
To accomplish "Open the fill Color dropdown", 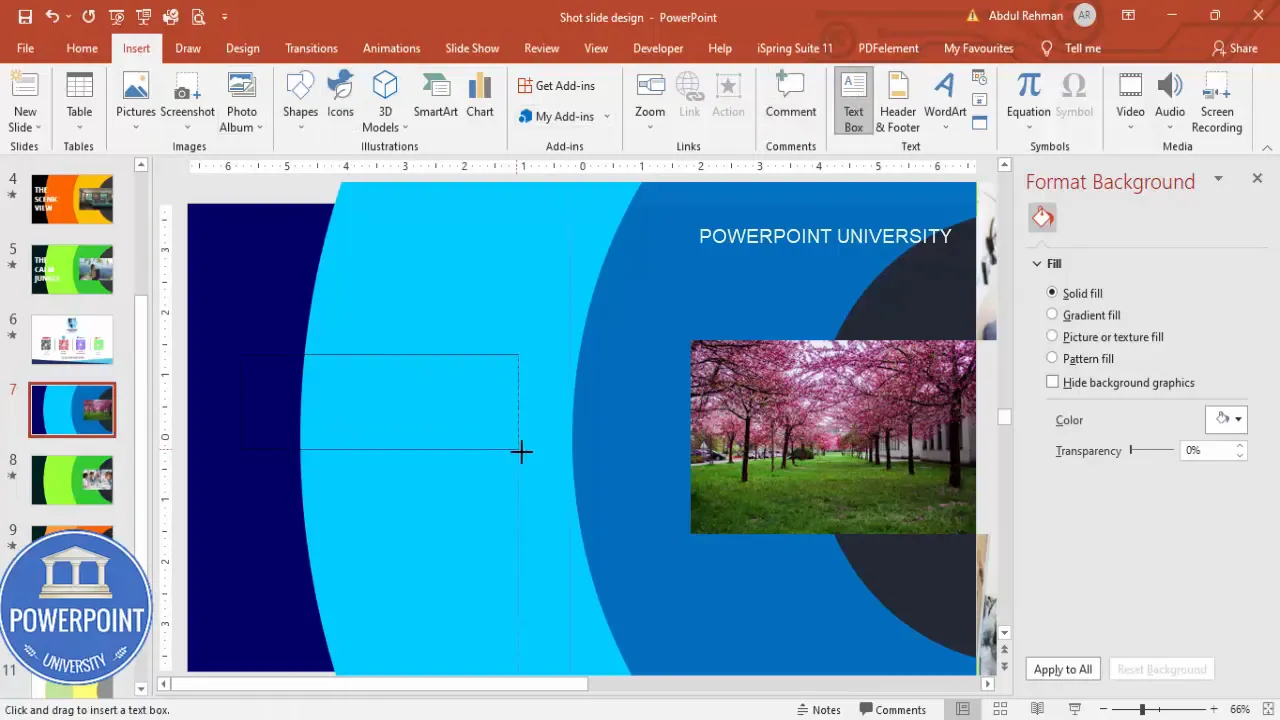I will (x=1226, y=419).
